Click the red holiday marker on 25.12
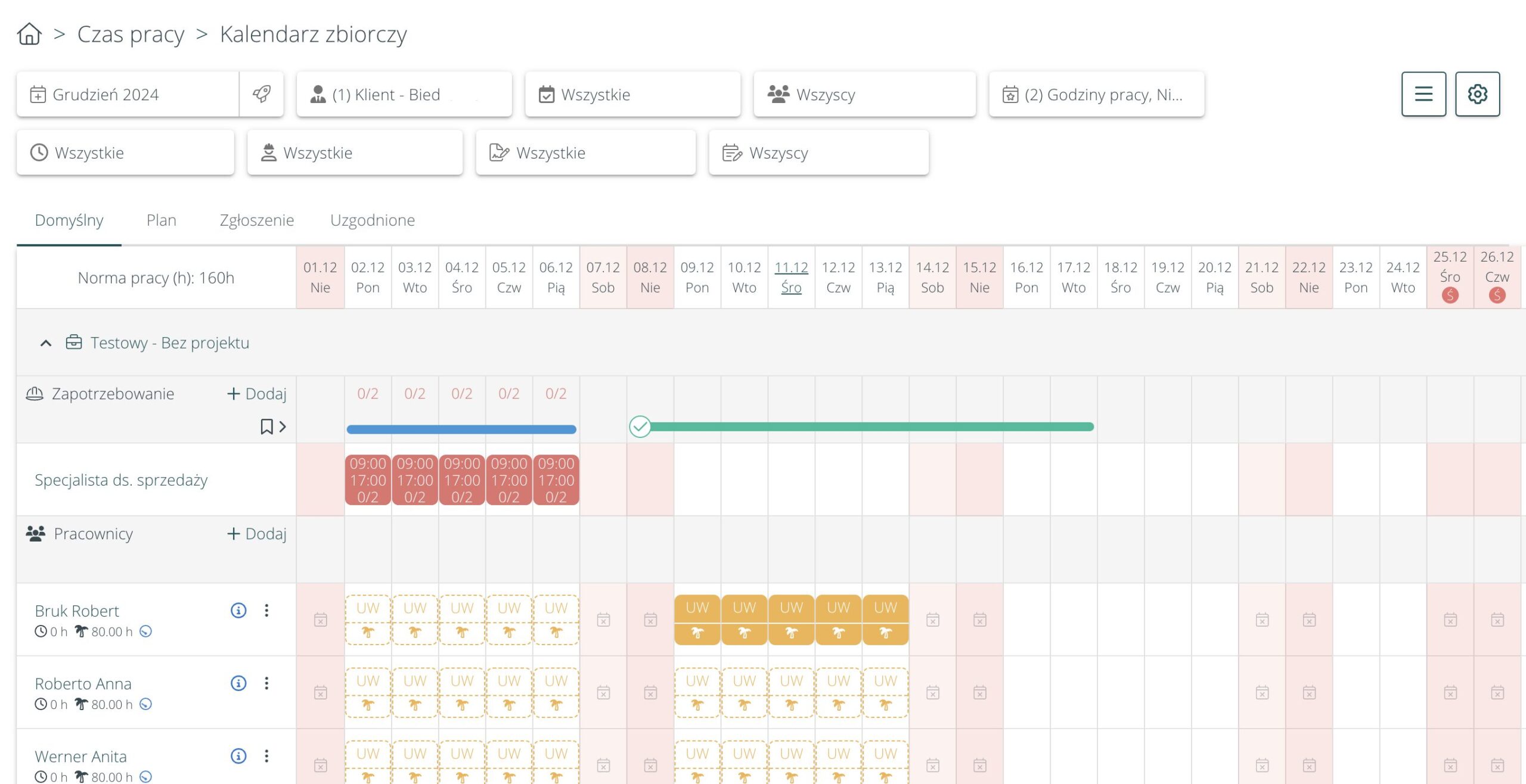This screenshot has width=1526, height=784. (x=1450, y=295)
